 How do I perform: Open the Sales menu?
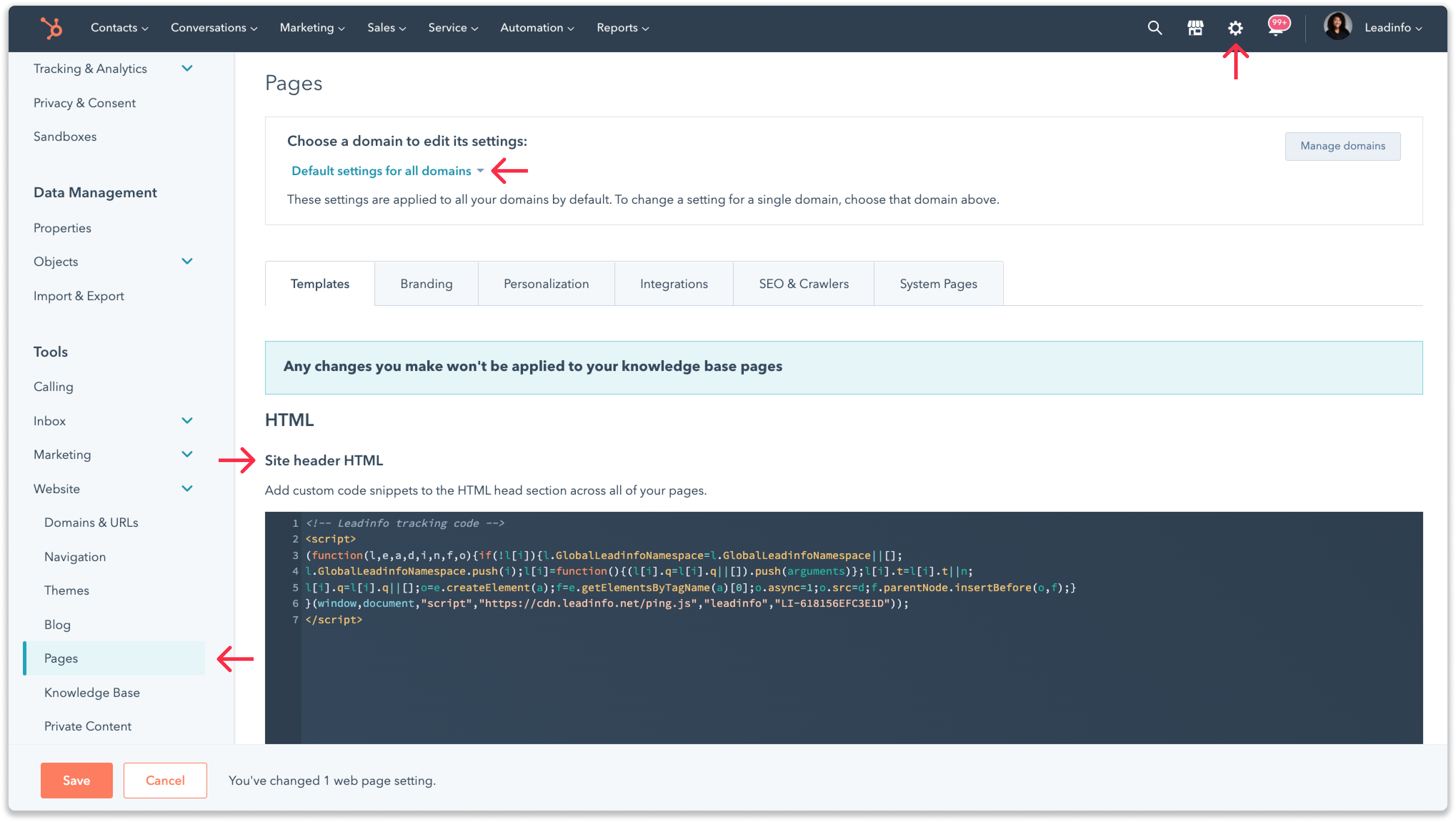tap(386, 28)
